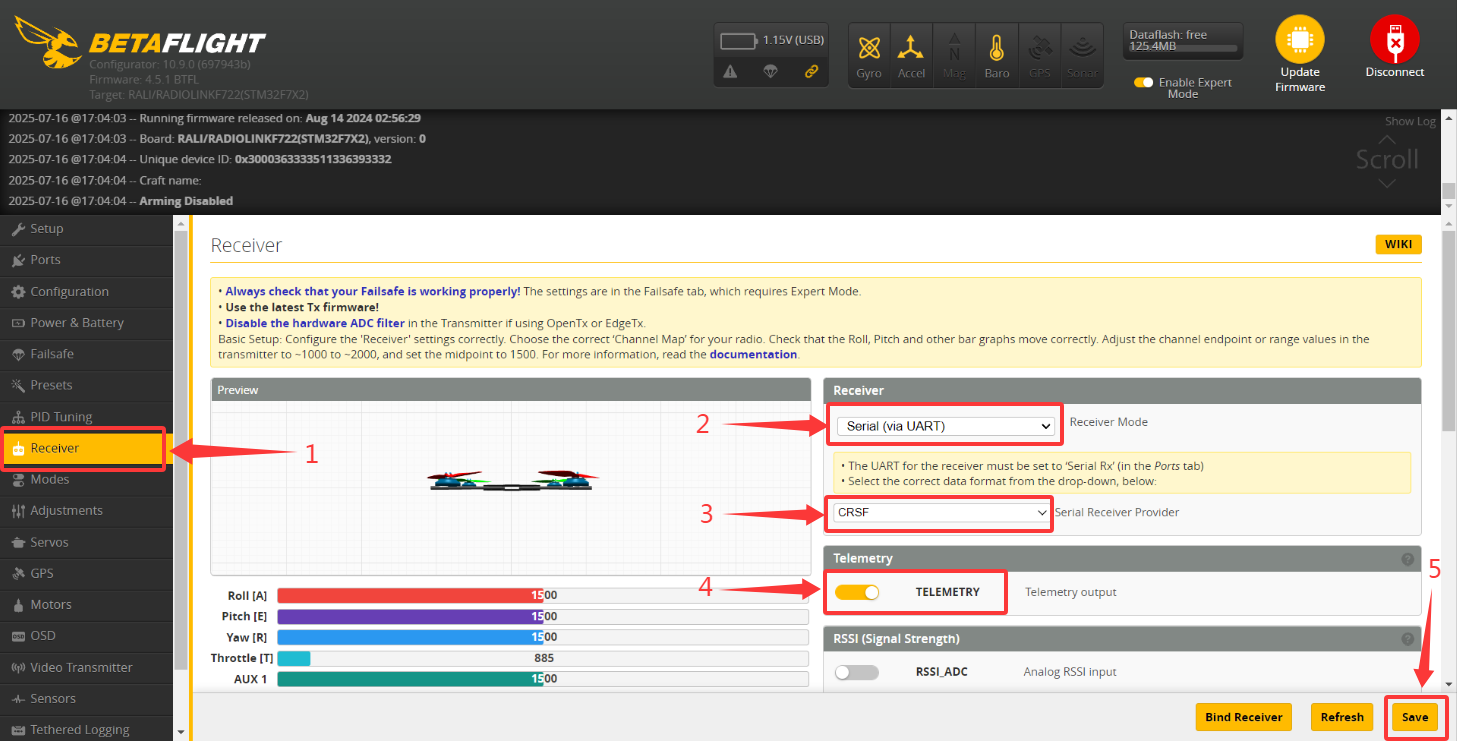
Task: Expand the log with Show Log
Action: (x=1410, y=121)
